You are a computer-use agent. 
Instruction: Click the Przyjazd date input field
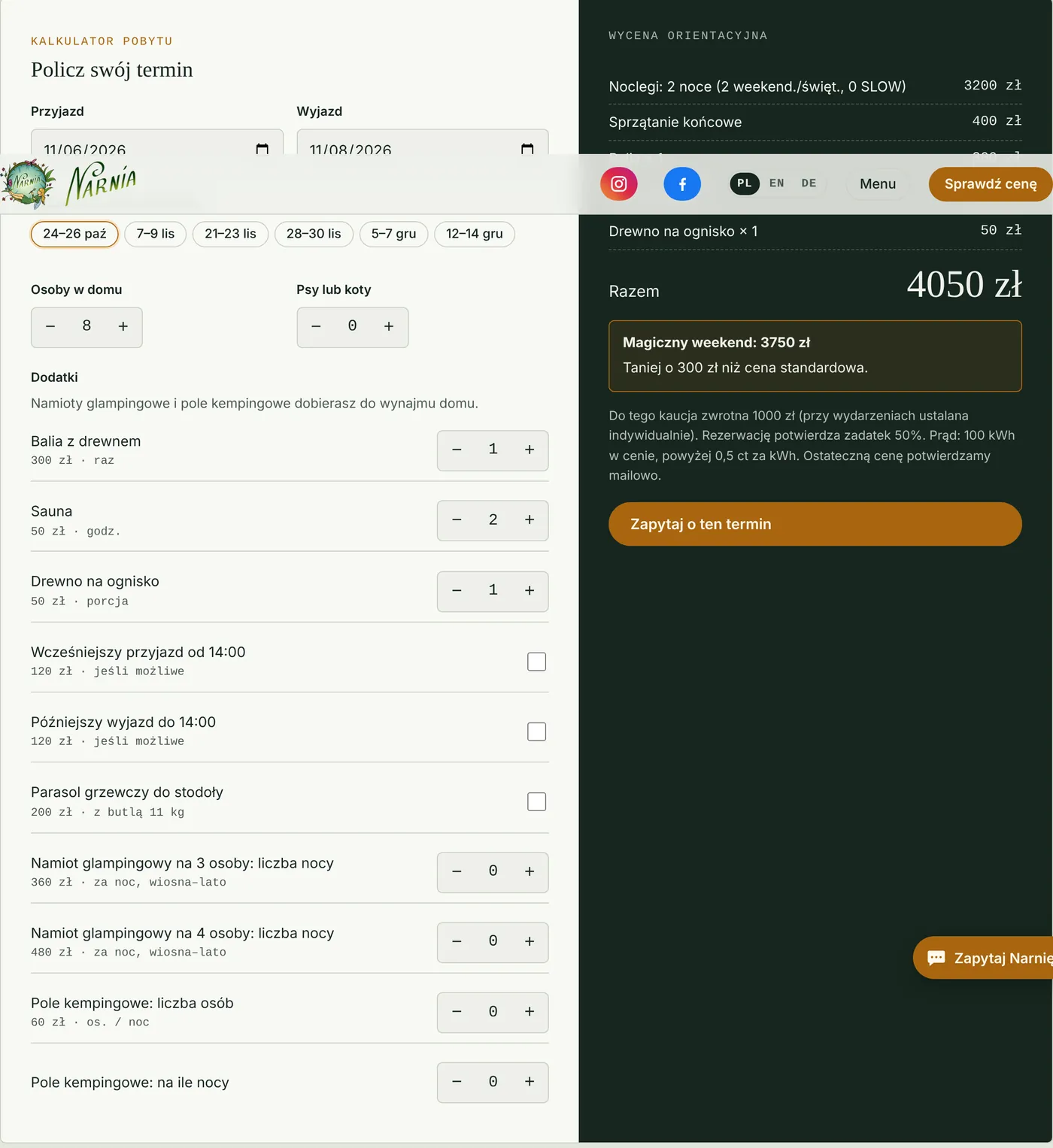(x=157, y=142)
